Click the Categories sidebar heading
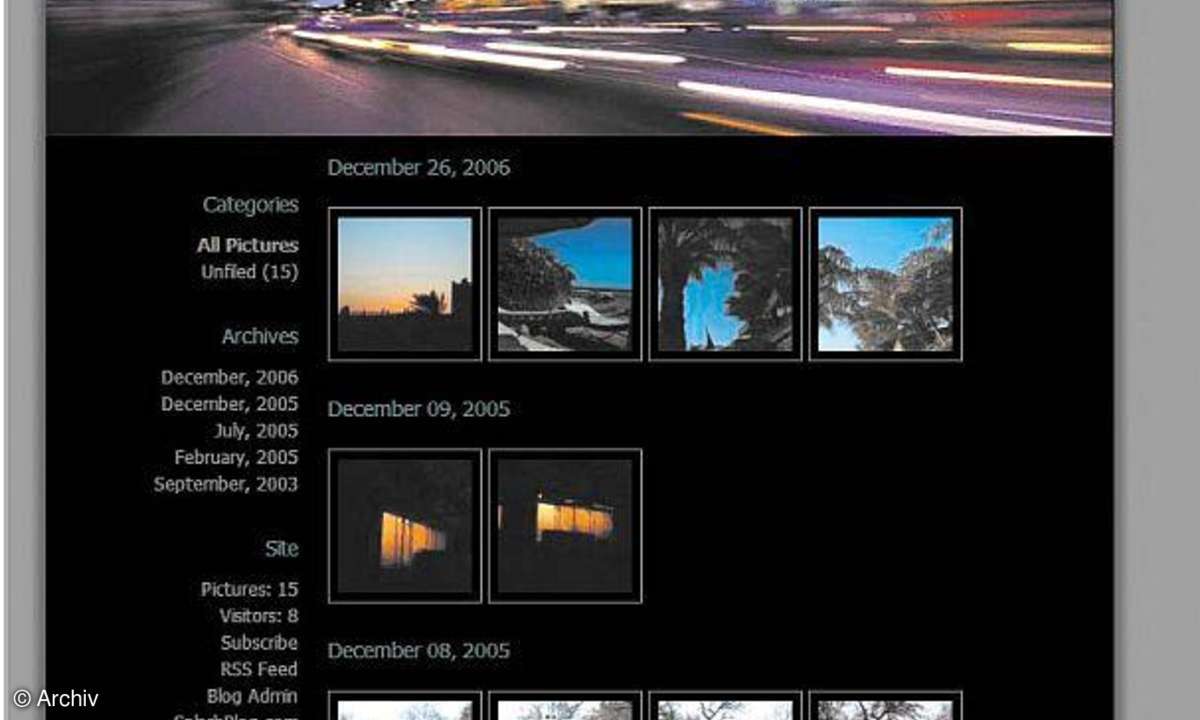1200x720 pixels. tap(250, 205)
